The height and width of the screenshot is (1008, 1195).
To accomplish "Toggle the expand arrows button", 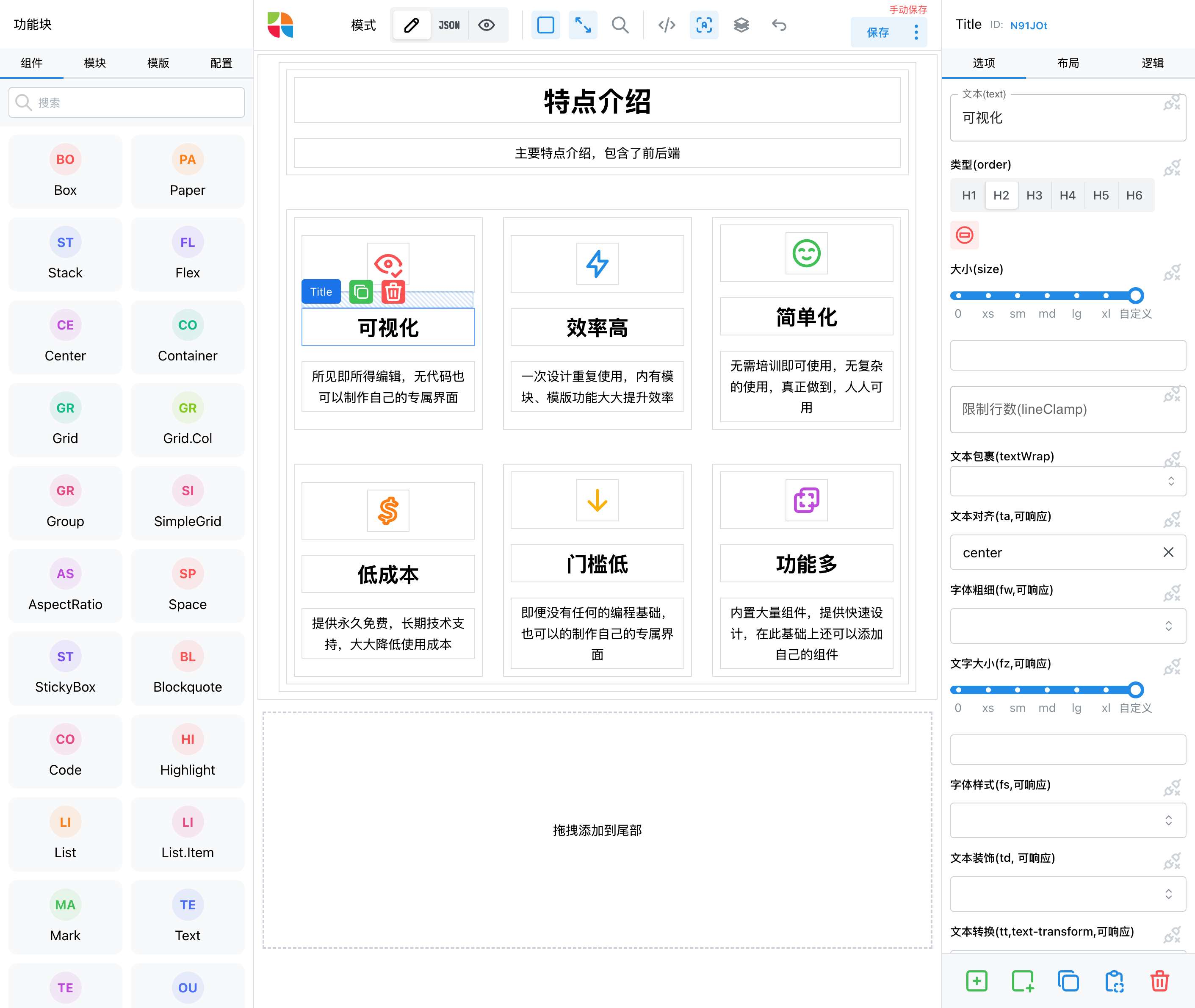I will [x=583, y=25].
